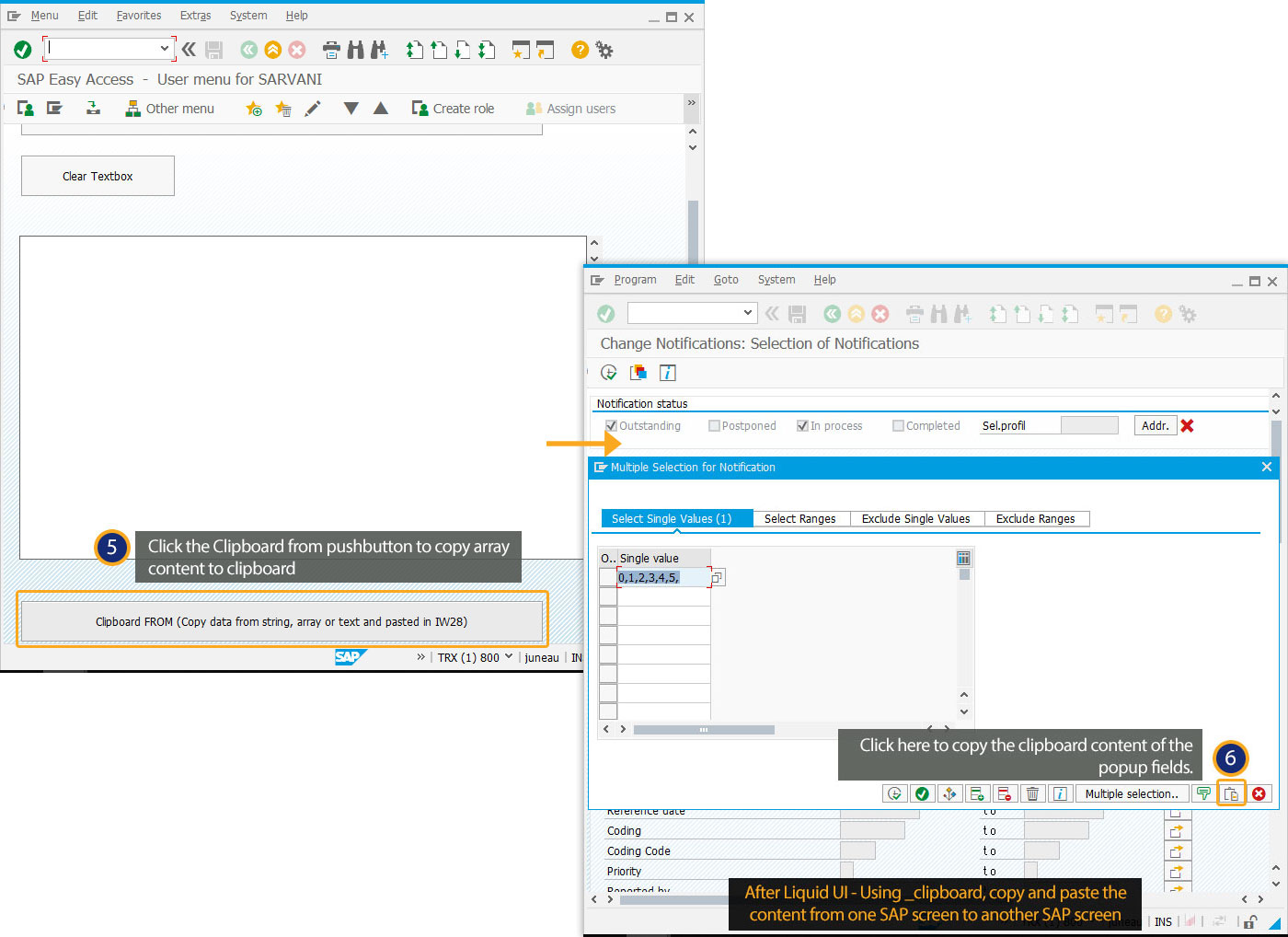Click the Single value field 0,1,2,3,4,5,
This screenshot has width=1288, height=937.
(663, 577)
